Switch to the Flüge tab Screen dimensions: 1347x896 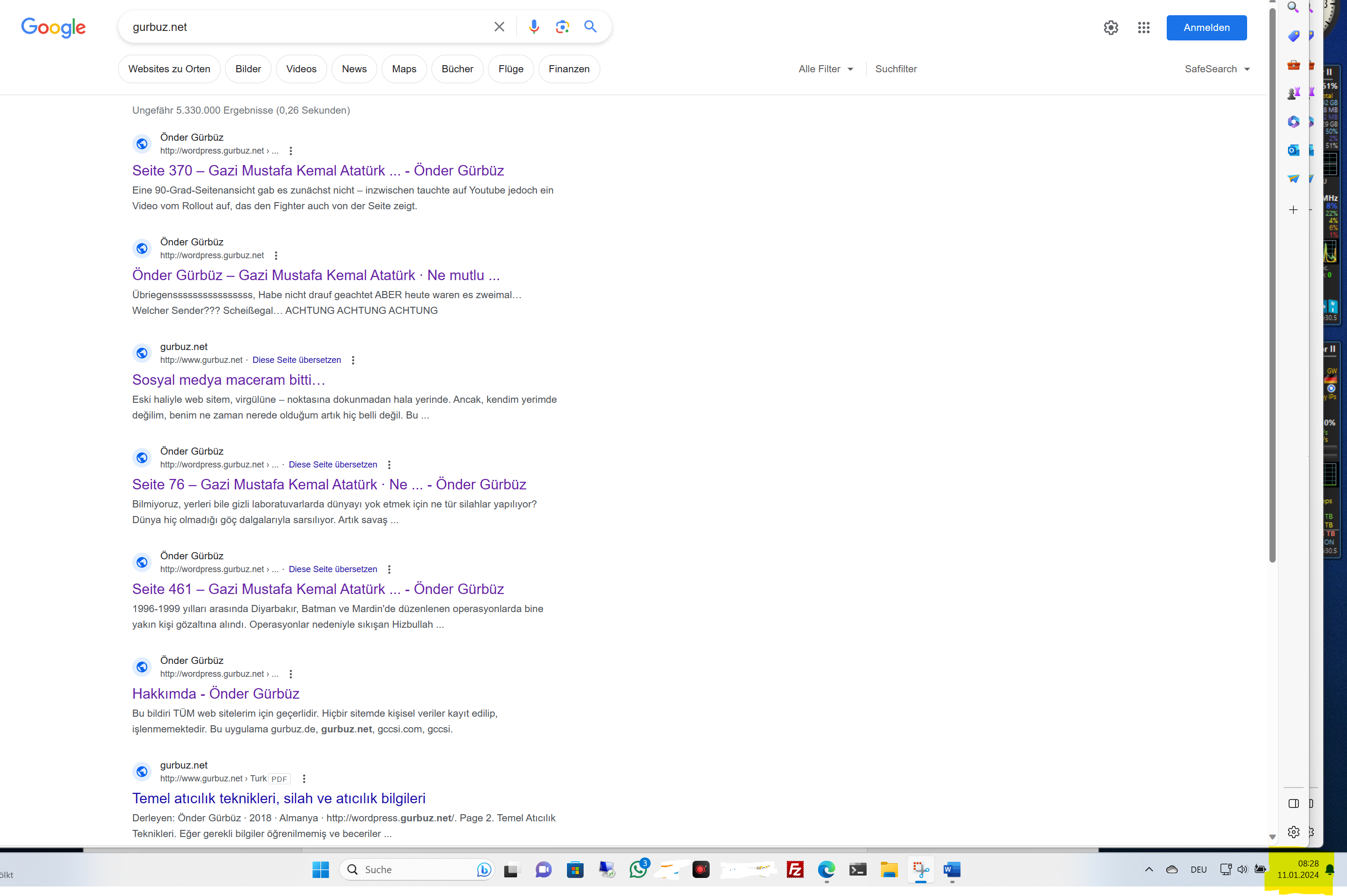(x=511, y=68)
